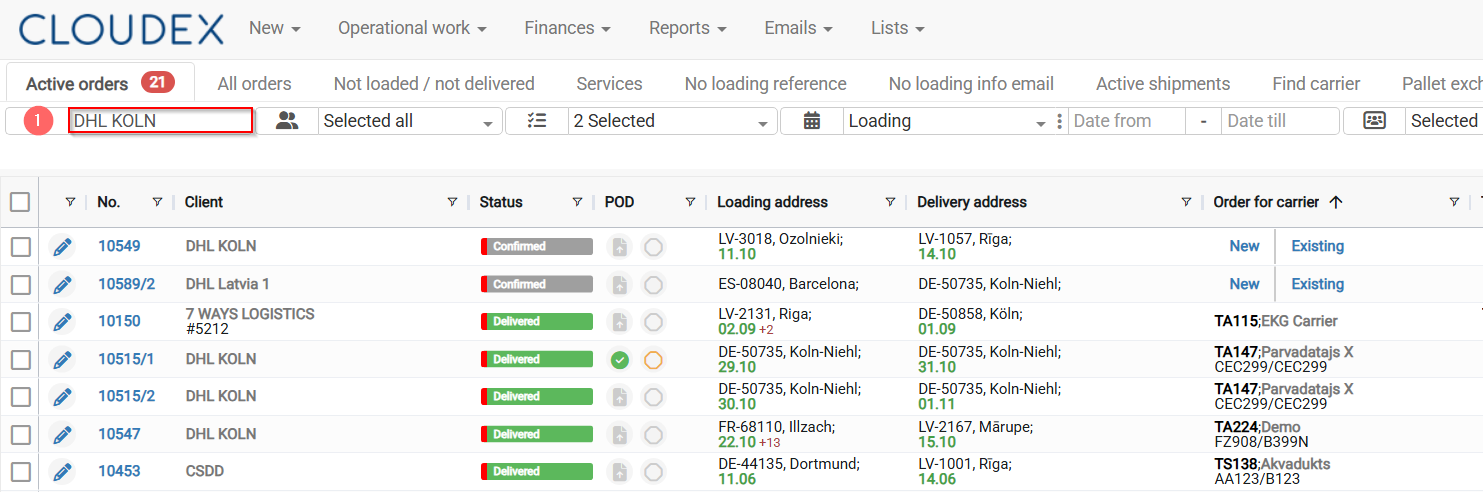Click POD upload icon for order 10547
1483x492 pixels.
(620, 435)
